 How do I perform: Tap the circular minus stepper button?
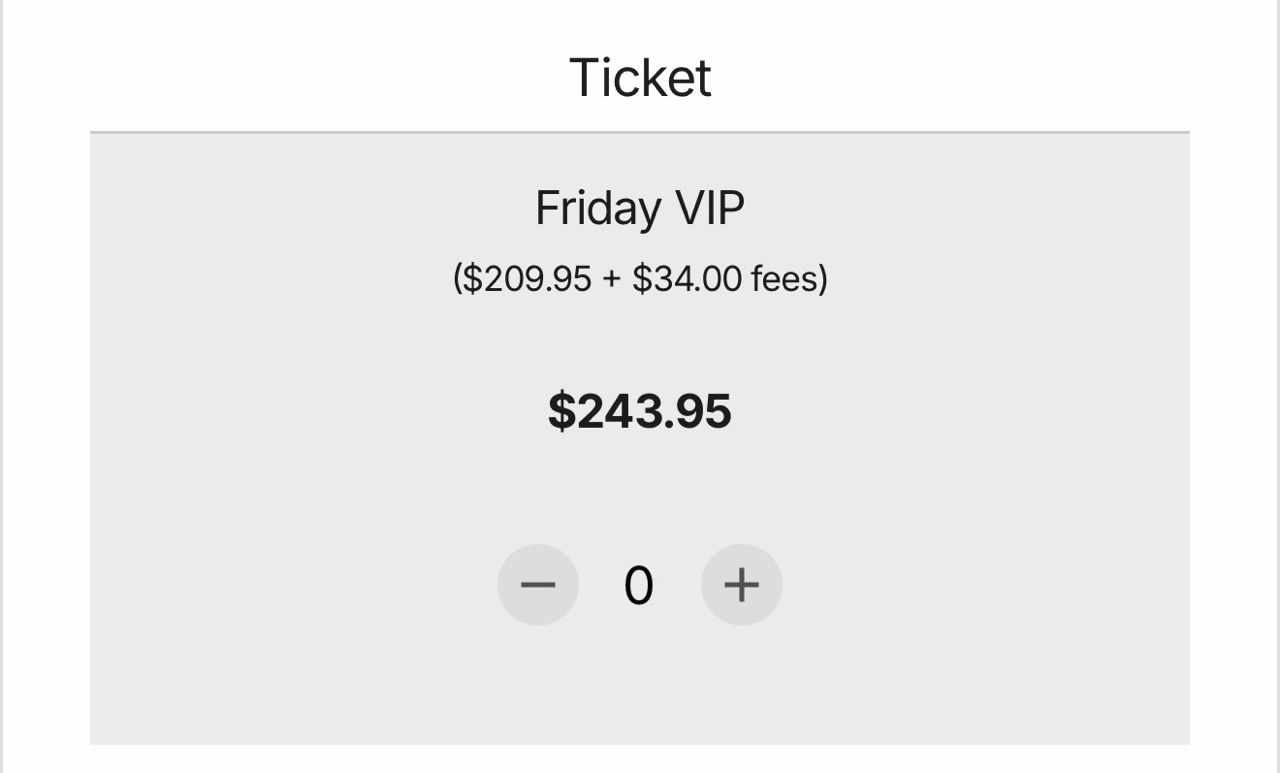coord(538,585)
